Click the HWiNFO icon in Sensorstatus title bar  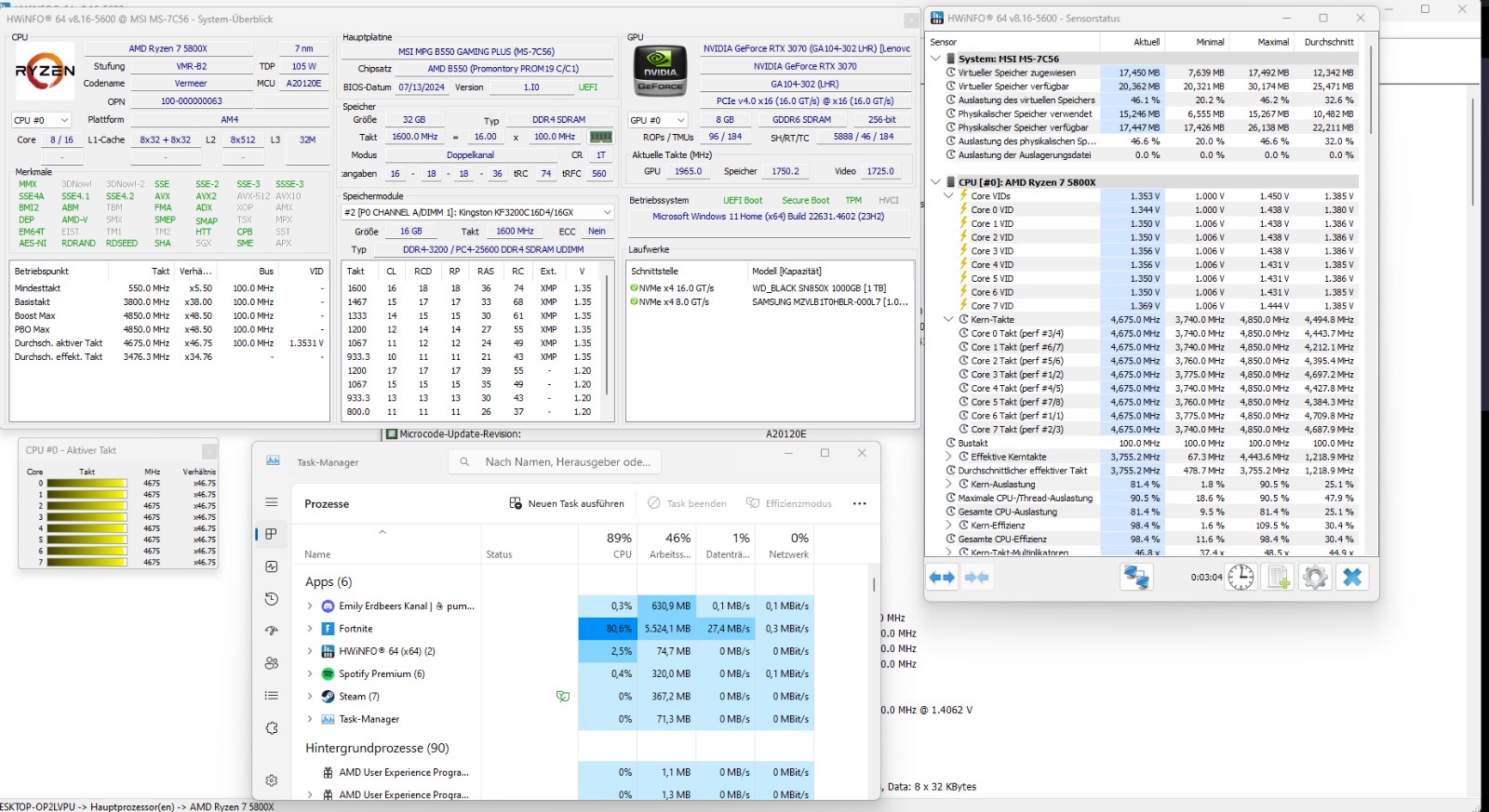click(x=938, y=18)
